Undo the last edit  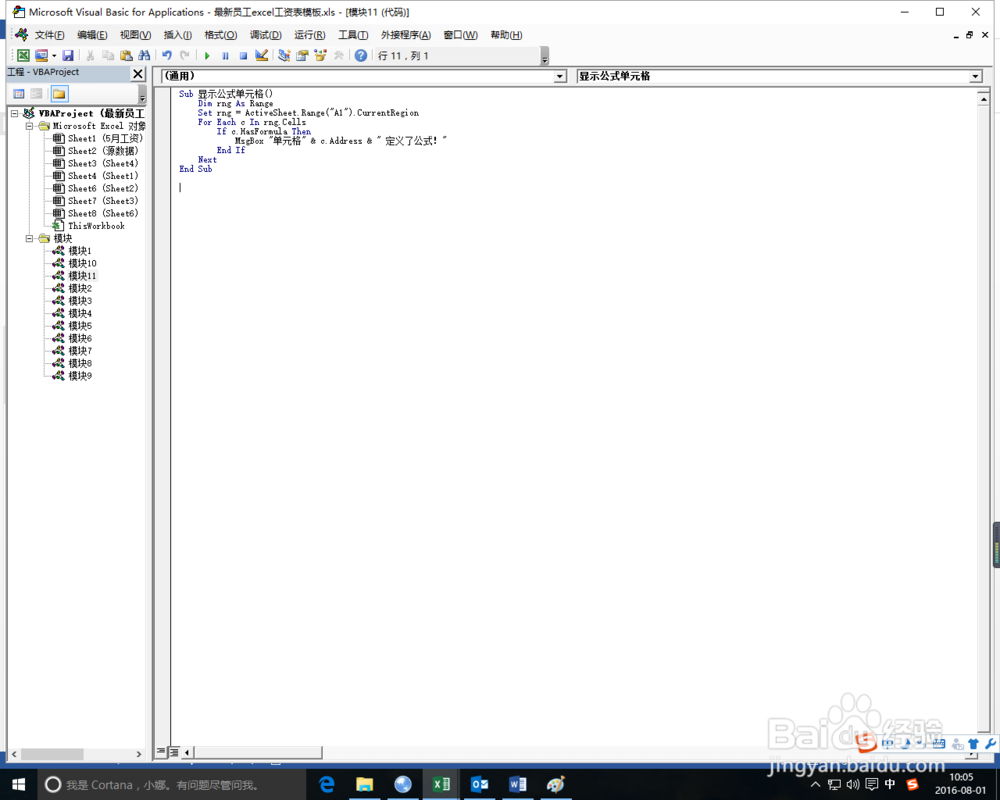[x=166, y=56]
